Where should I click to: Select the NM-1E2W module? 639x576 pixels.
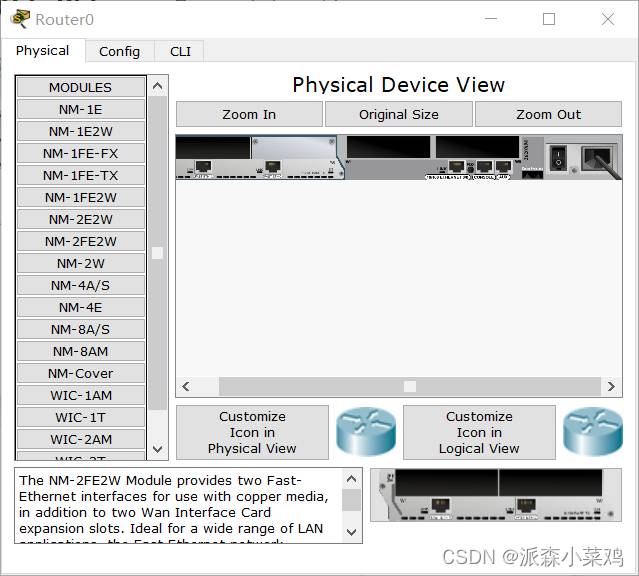pyautogui.click(x=81, y=131)
